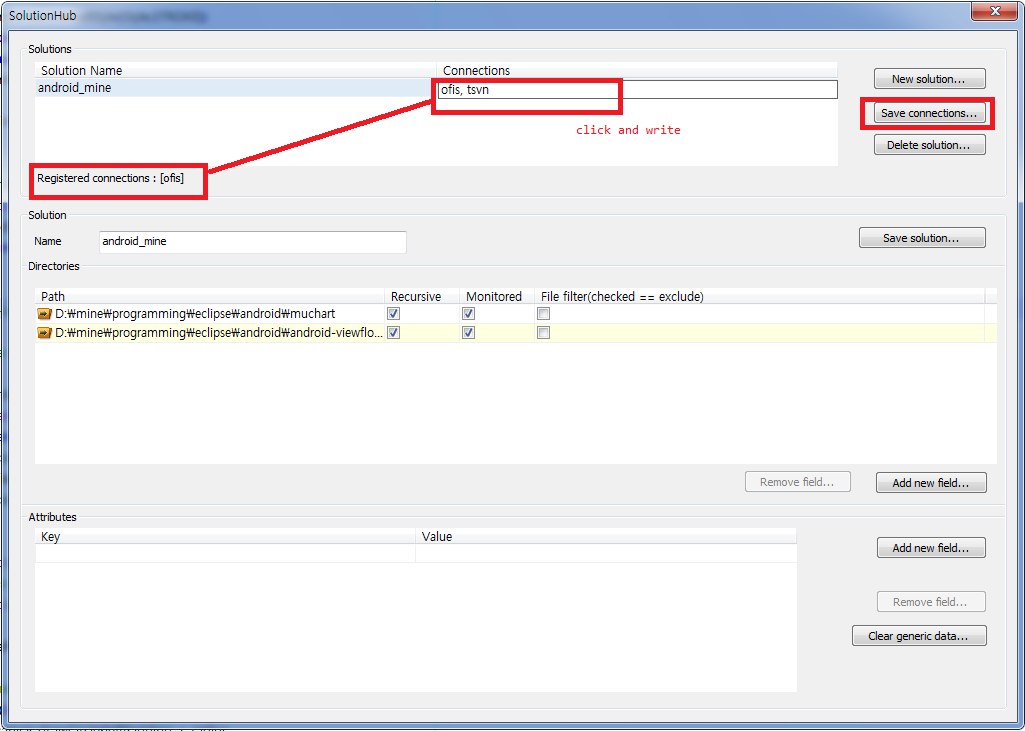
Task: Click the empty Value cell in Attributes
Action: point(606,553)
